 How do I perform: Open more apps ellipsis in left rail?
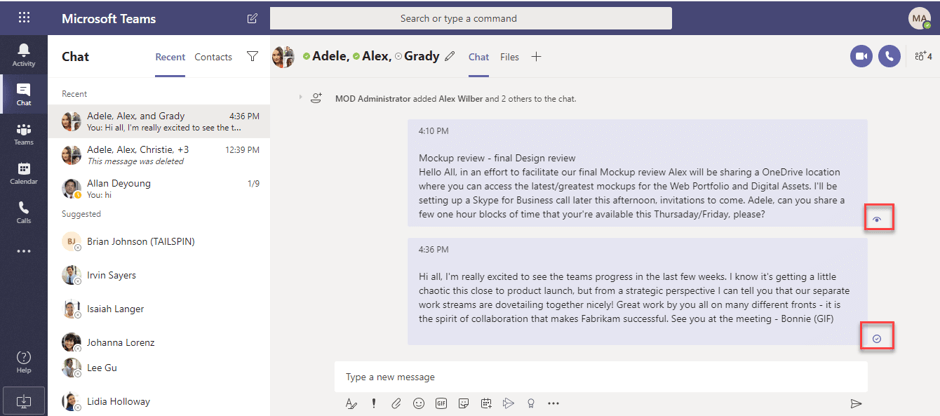tap(23, 251)
